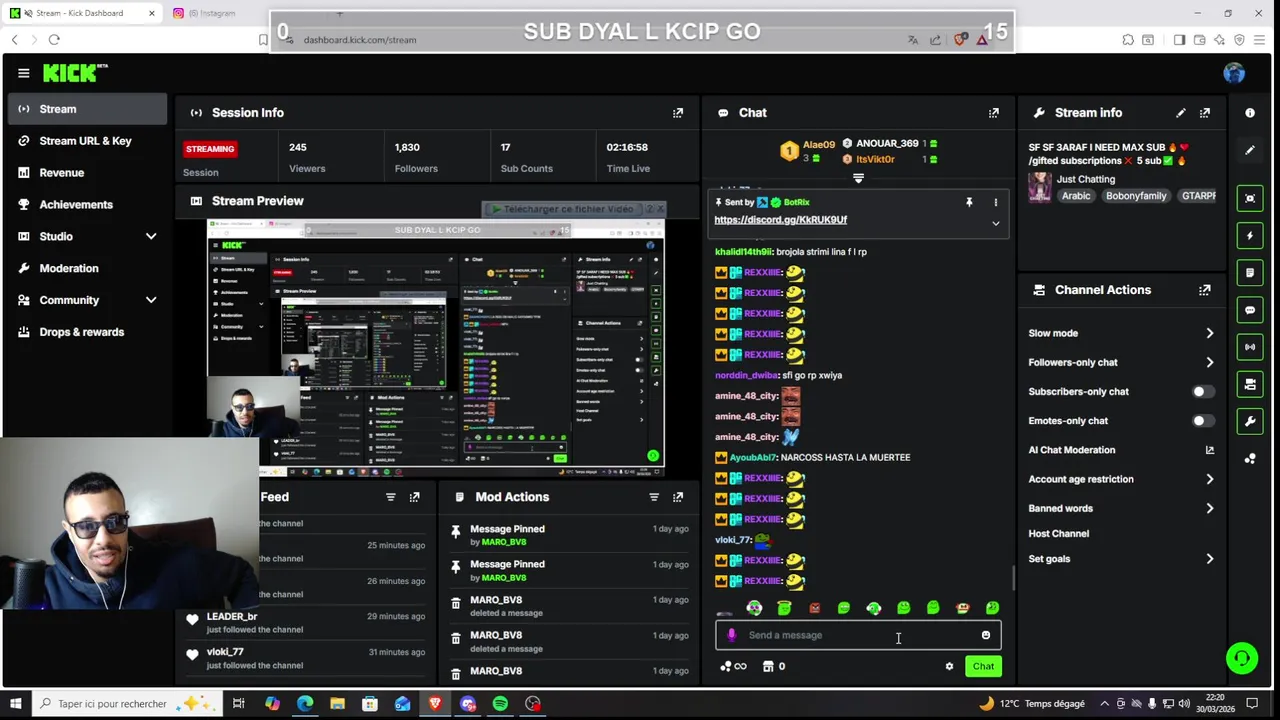Expand the Studio sidebar section
Image resolution: width=1280 pixels, height=720 pixels.
tap(151, 236)
